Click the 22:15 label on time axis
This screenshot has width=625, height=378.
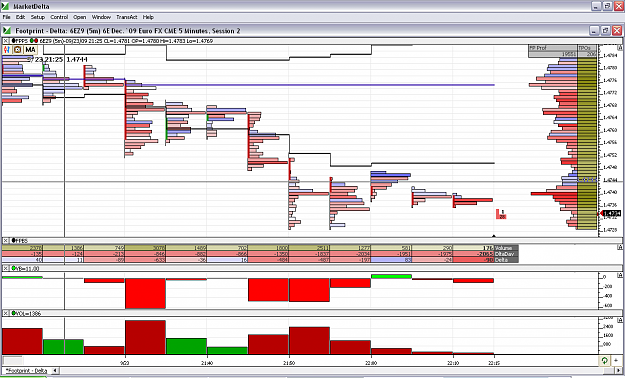[x=494, y=363]
